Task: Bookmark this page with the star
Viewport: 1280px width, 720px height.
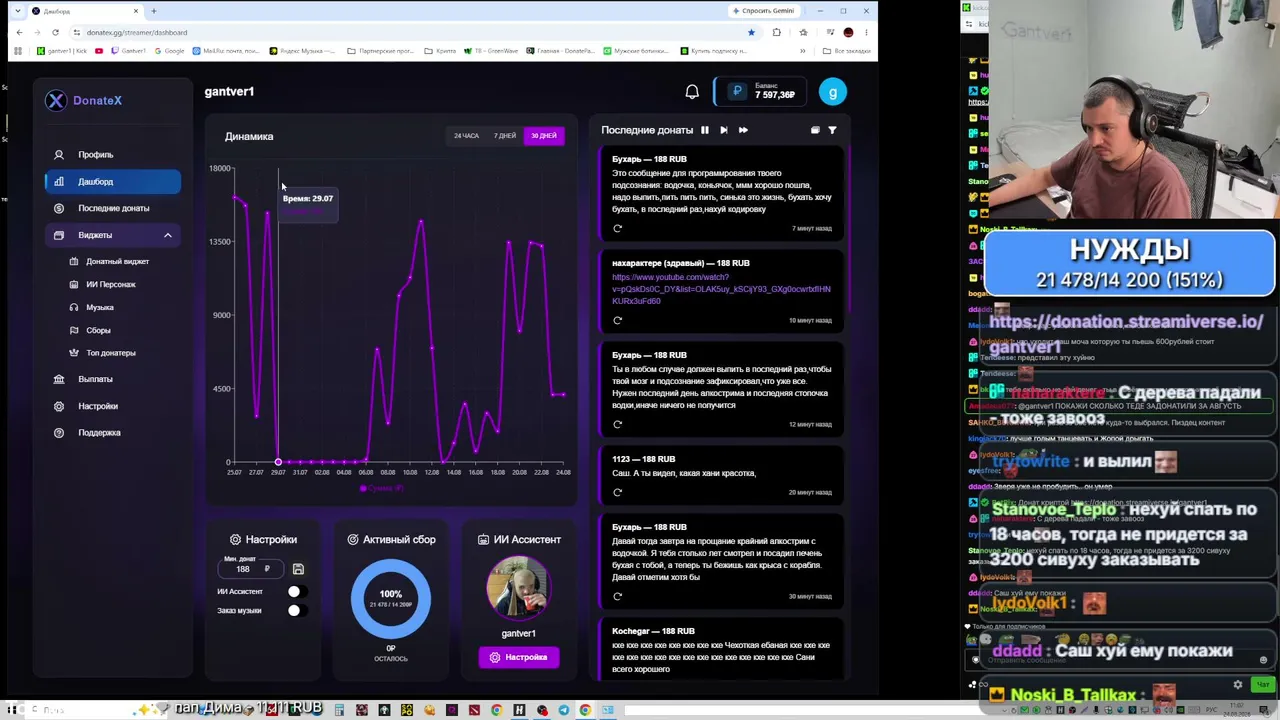Action: [x=751, y=32]
